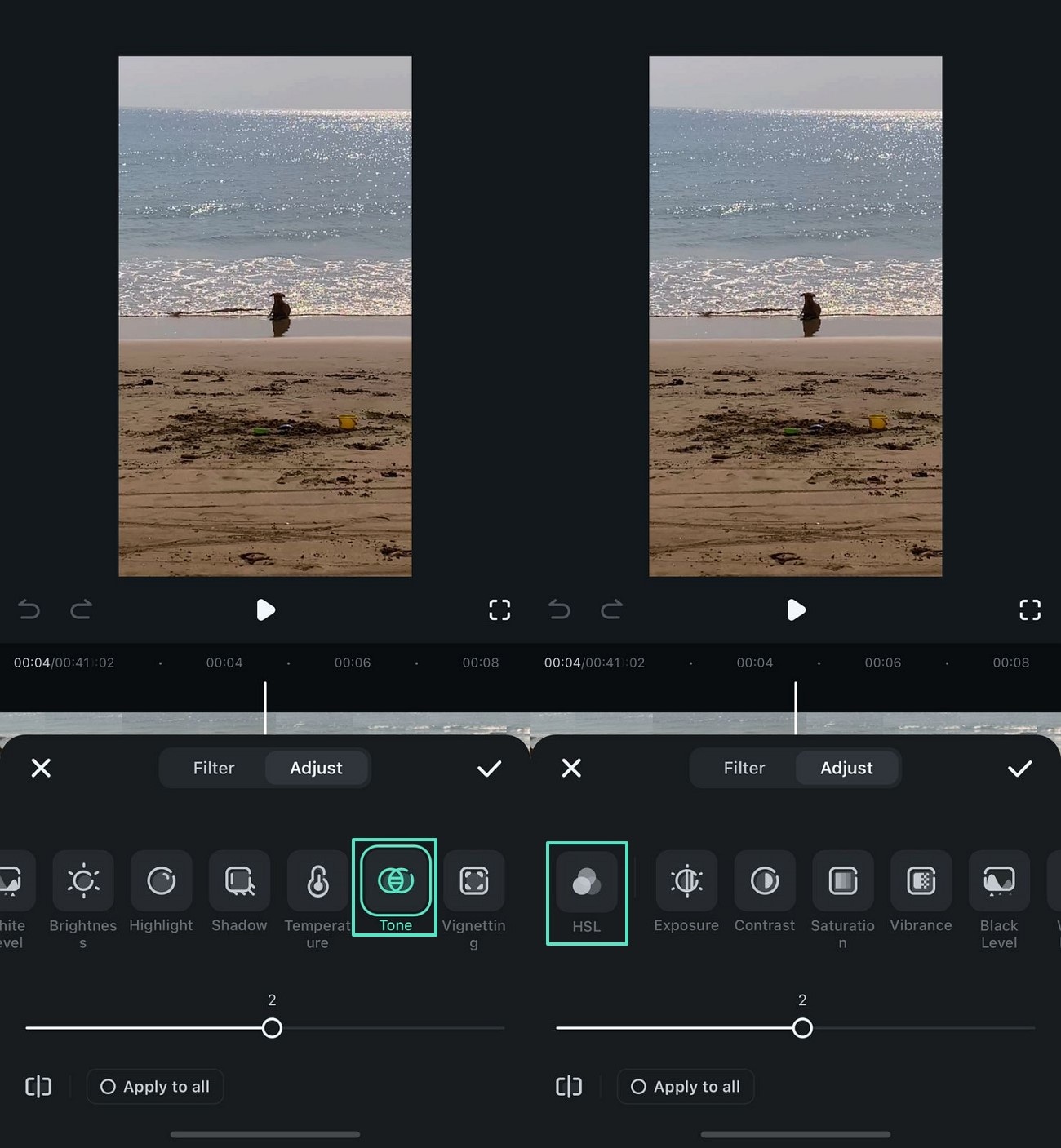The height and width of the screenshot is (1148, 1061).
Task: Click the 00:06 timeline mark in left screen
Action: pyautogui.click(x=353, y=663)
